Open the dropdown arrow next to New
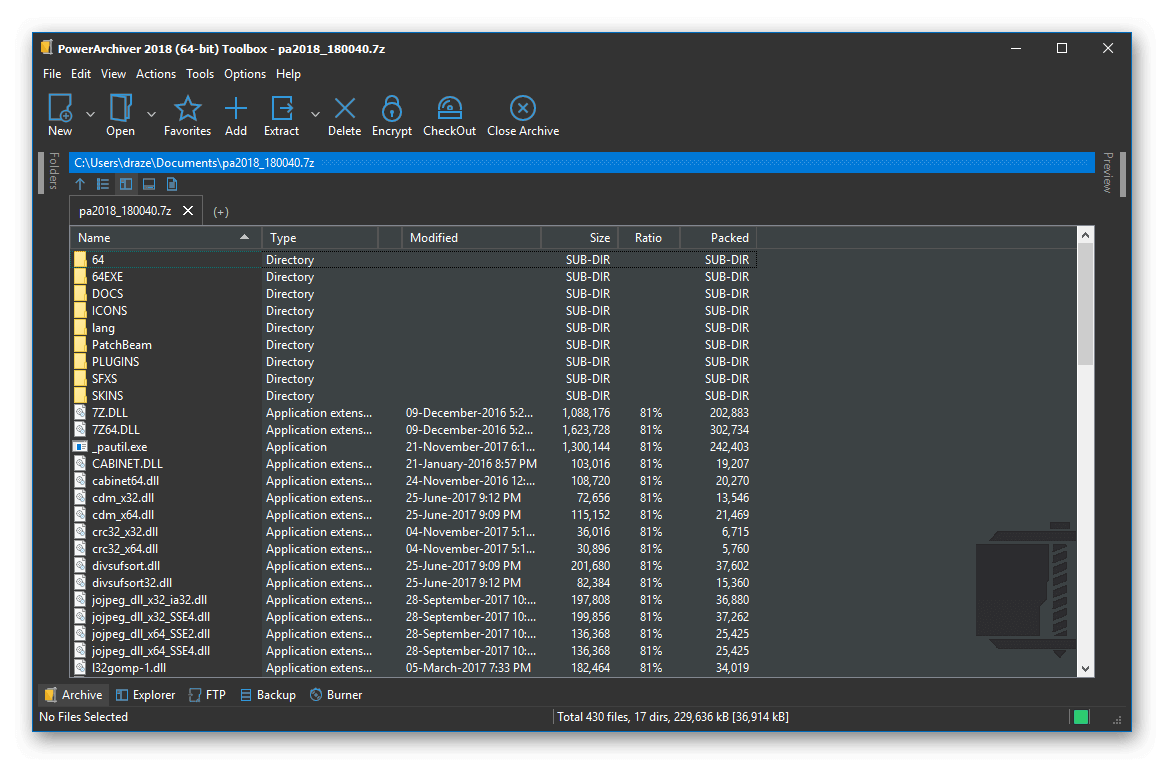The width and height of the screenshot is (1164, 764). click(91, 114)
